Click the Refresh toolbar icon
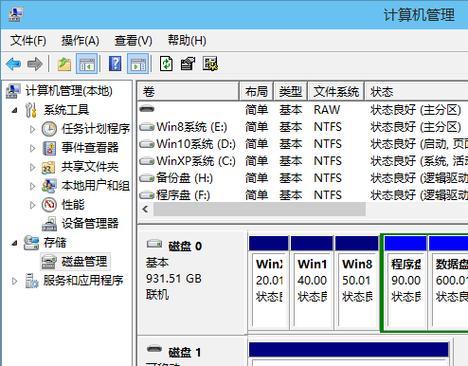The image size is (468, 366). [x=166, y=63]
